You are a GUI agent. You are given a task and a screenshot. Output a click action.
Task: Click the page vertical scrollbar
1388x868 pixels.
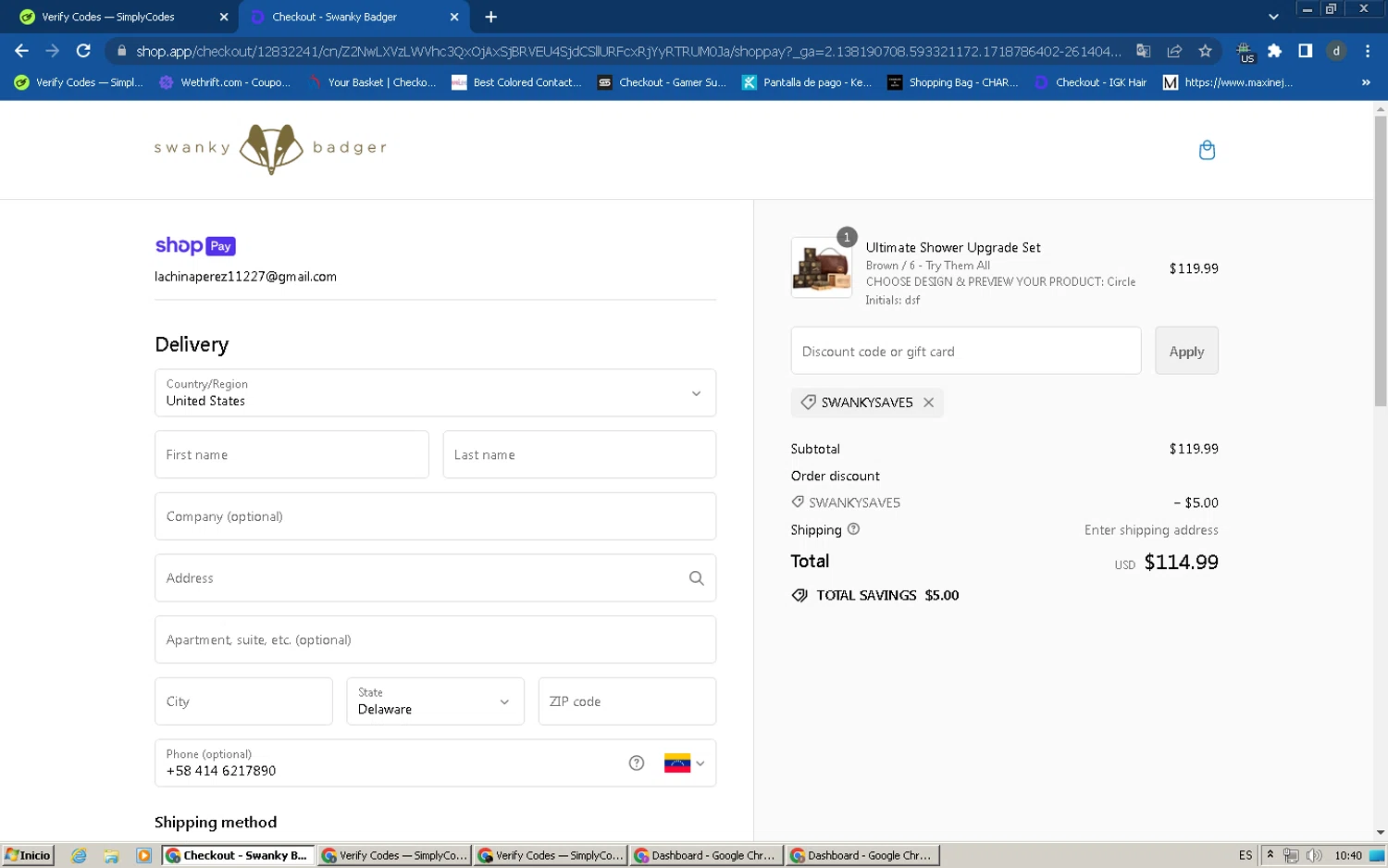tap(1381, 262)
